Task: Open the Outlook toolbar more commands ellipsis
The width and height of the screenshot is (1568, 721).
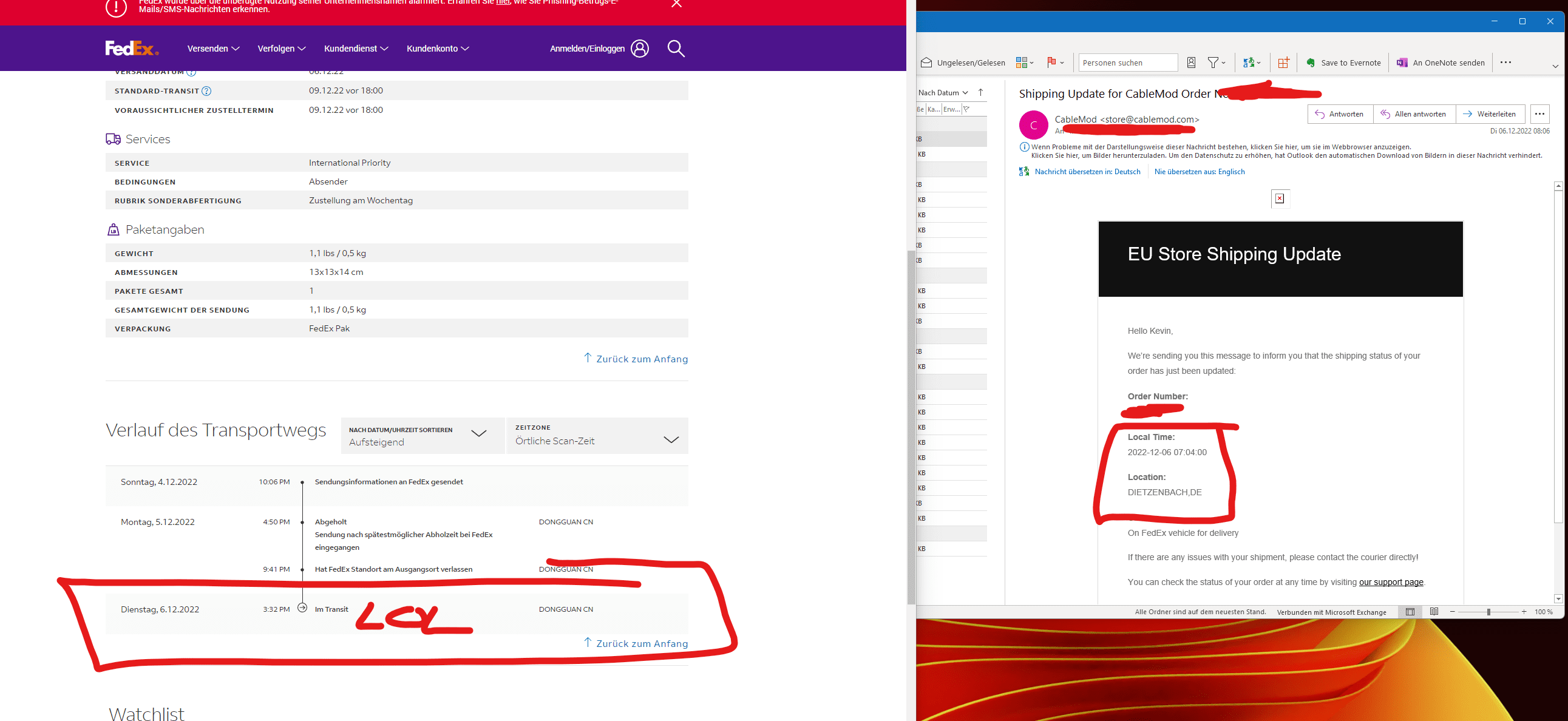Action: (x=1506, y=62)
